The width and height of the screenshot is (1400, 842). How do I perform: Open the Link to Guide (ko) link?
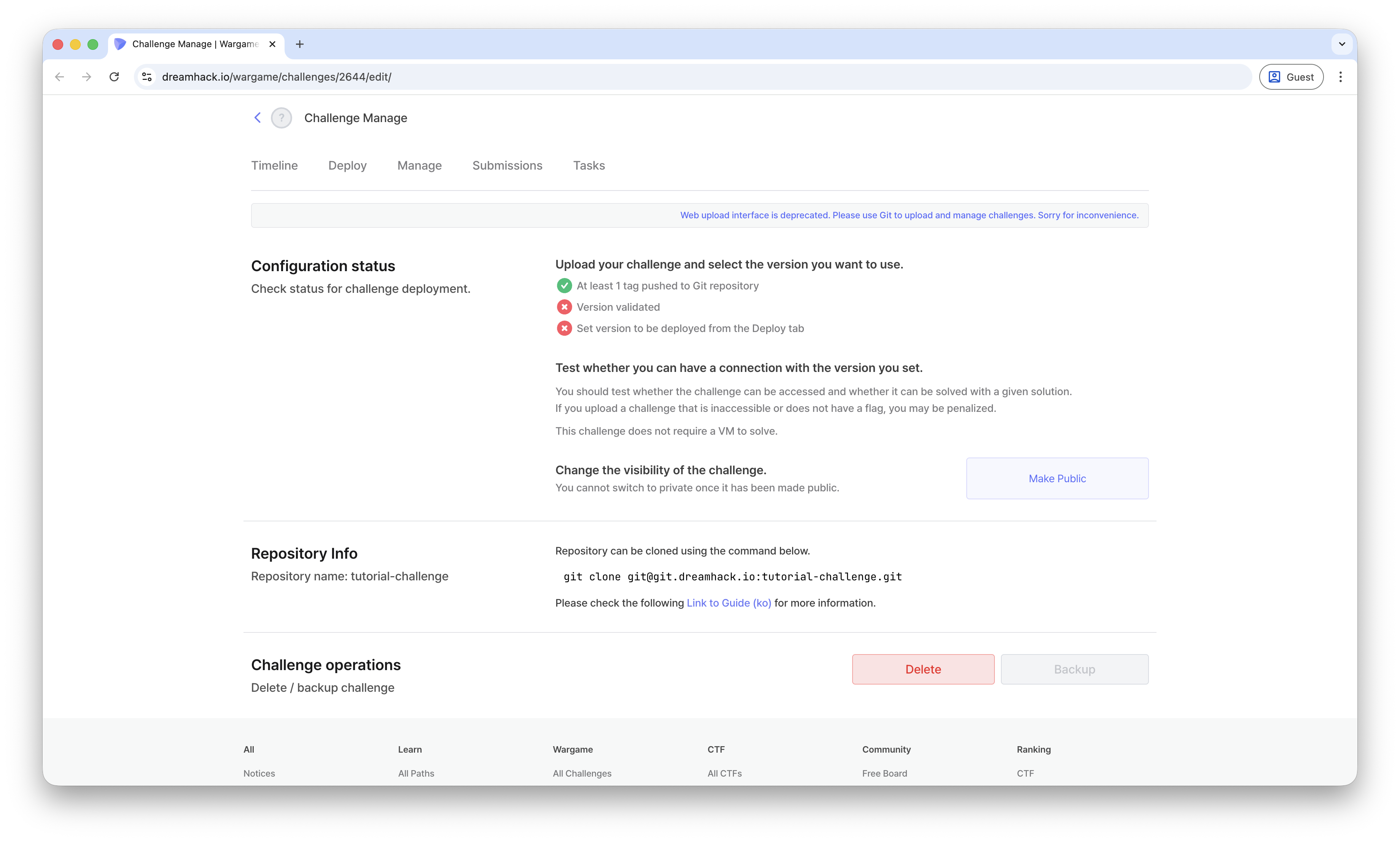[729, 603]
